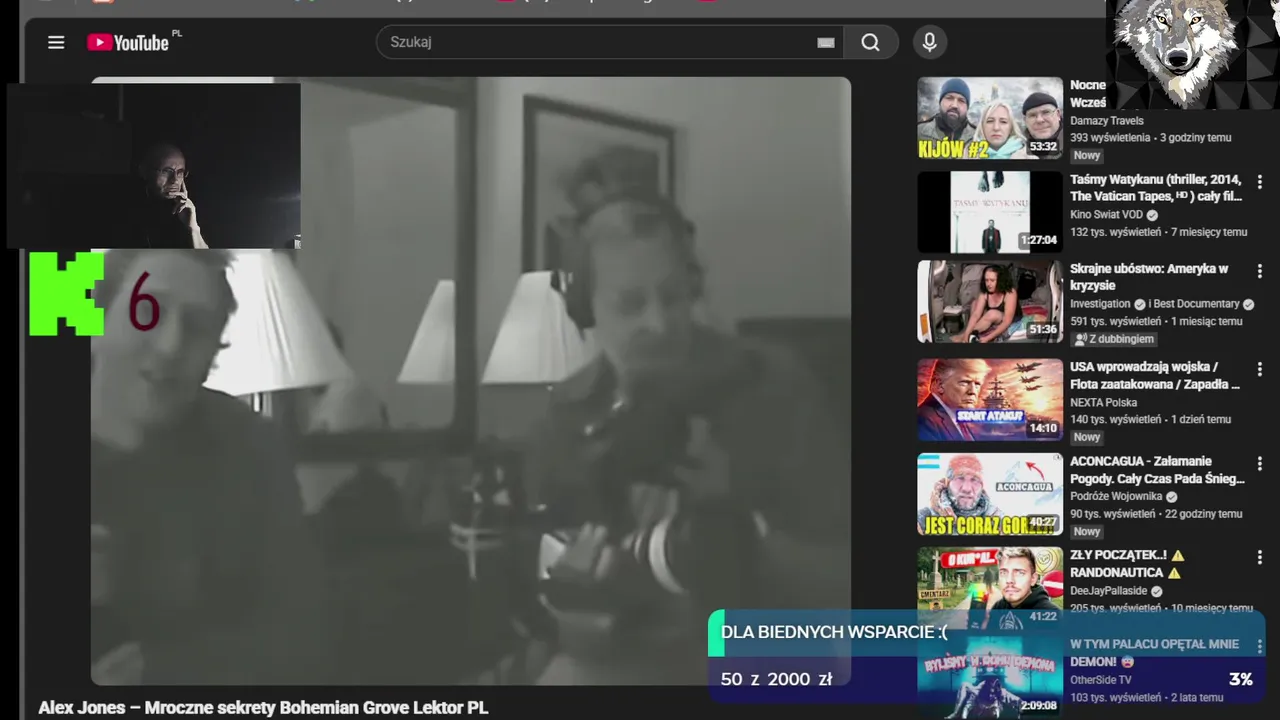This screenshot has height=720, width=1280.
Task: Click the text 103 tys. wyświetleń
Action: click(x=1116, y=697)
